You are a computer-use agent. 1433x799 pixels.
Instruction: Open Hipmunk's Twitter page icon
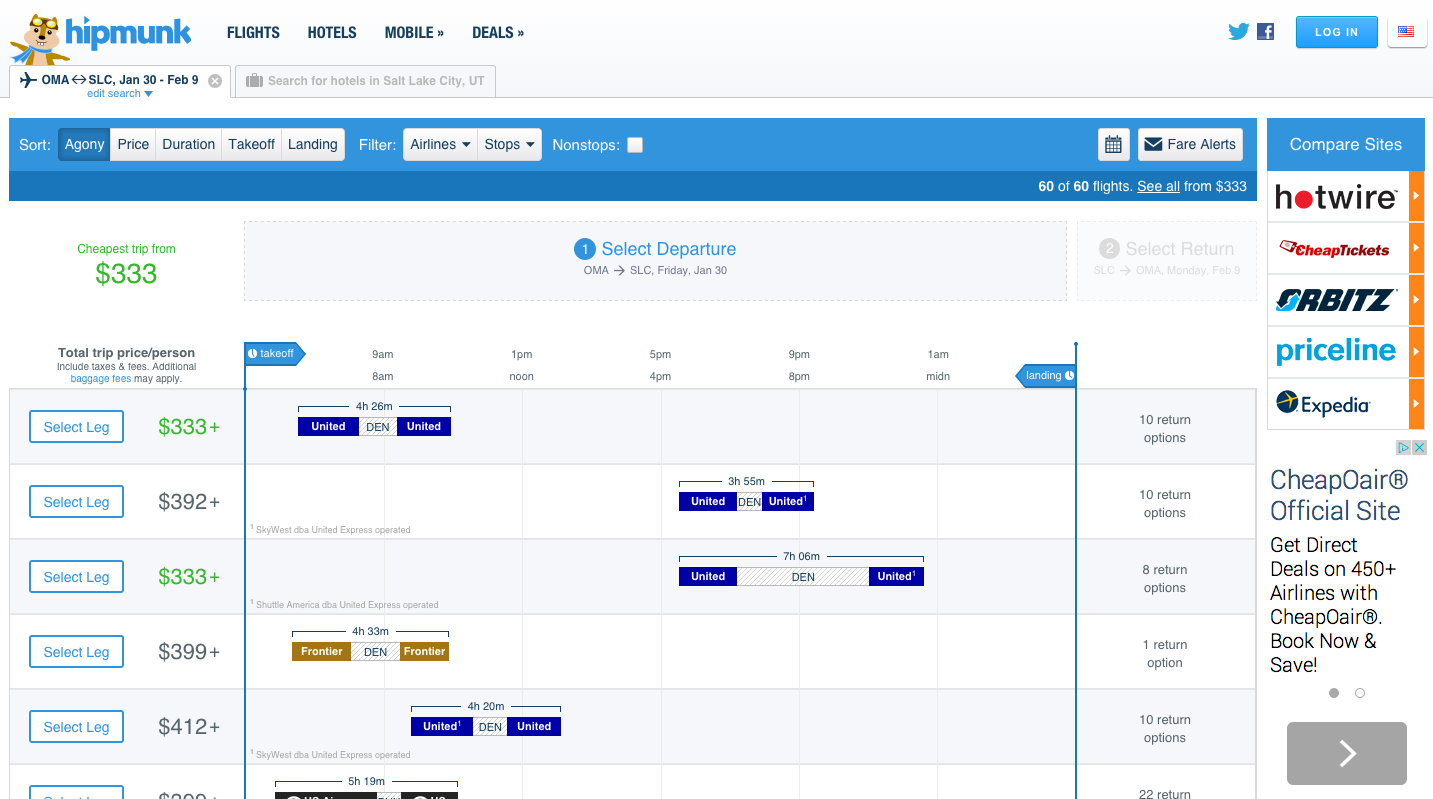(1239, 31)
